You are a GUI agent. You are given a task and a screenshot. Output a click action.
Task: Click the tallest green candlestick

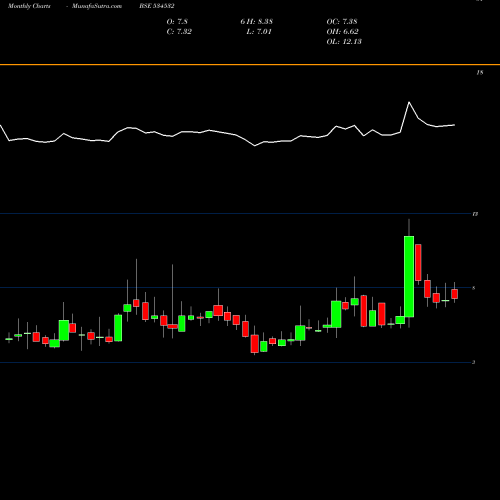click(x=409, y=276)
